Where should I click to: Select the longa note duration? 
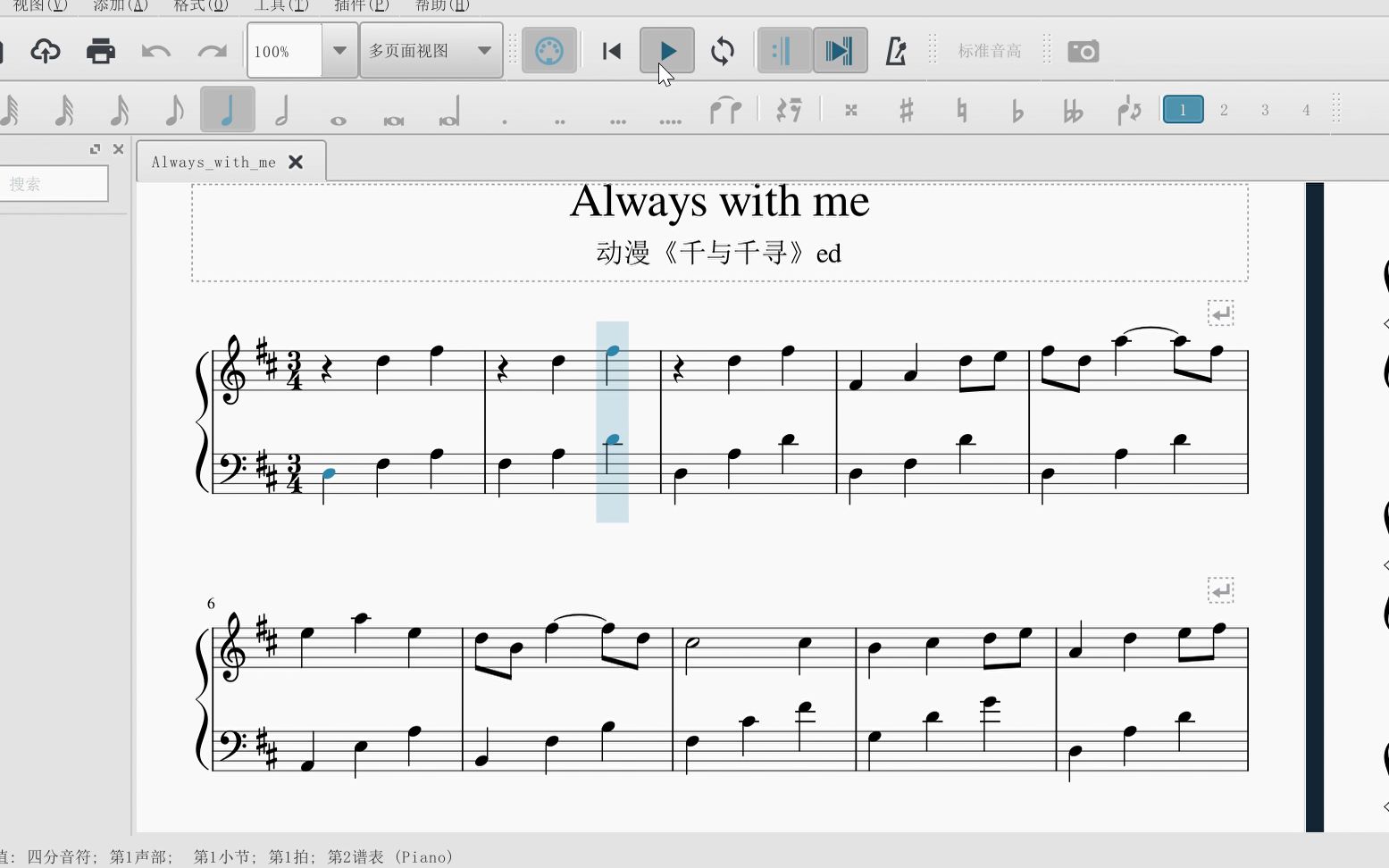pyautogui.click(x=448, y=112)
